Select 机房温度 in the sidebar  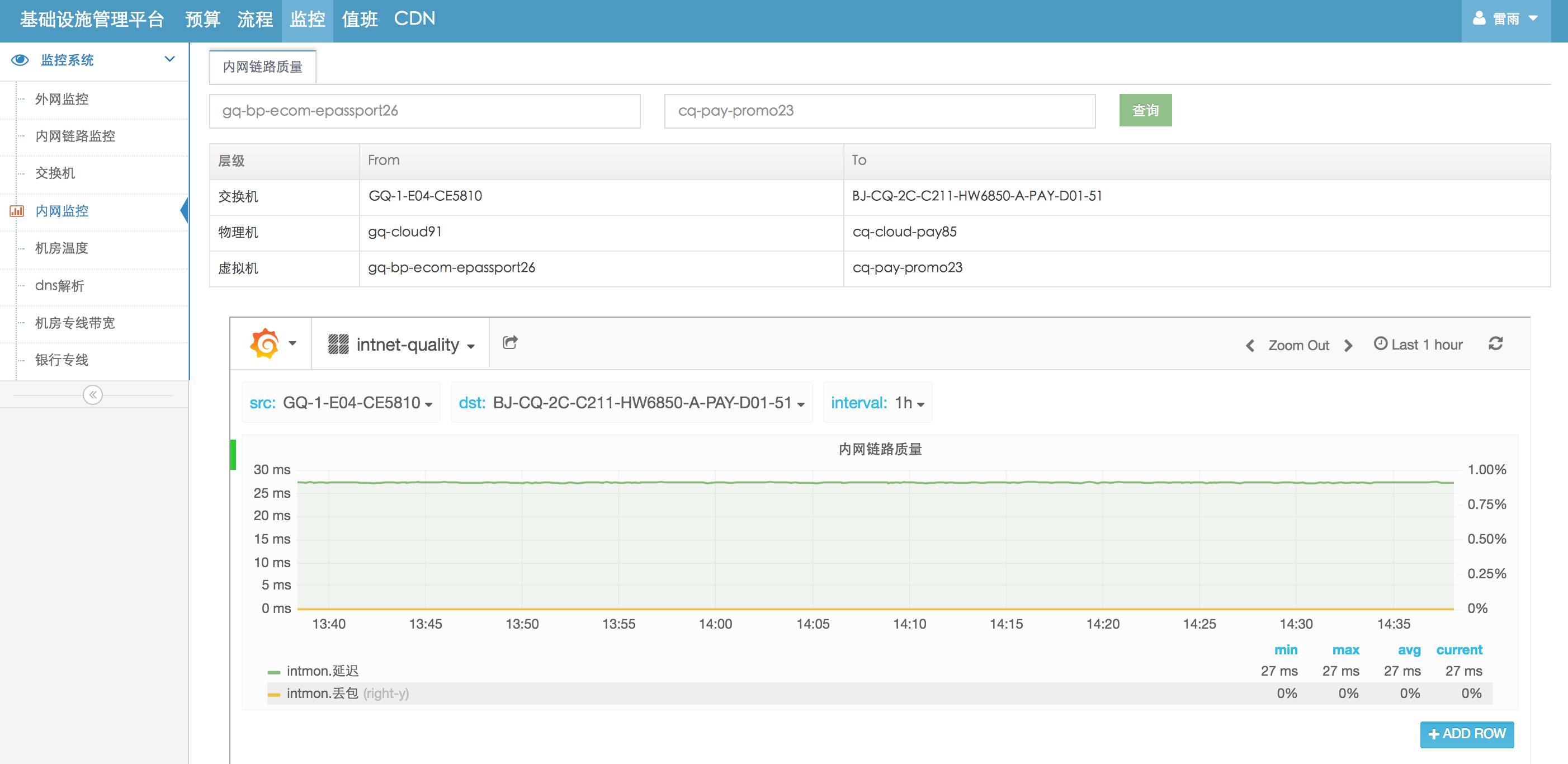point(62,248)
